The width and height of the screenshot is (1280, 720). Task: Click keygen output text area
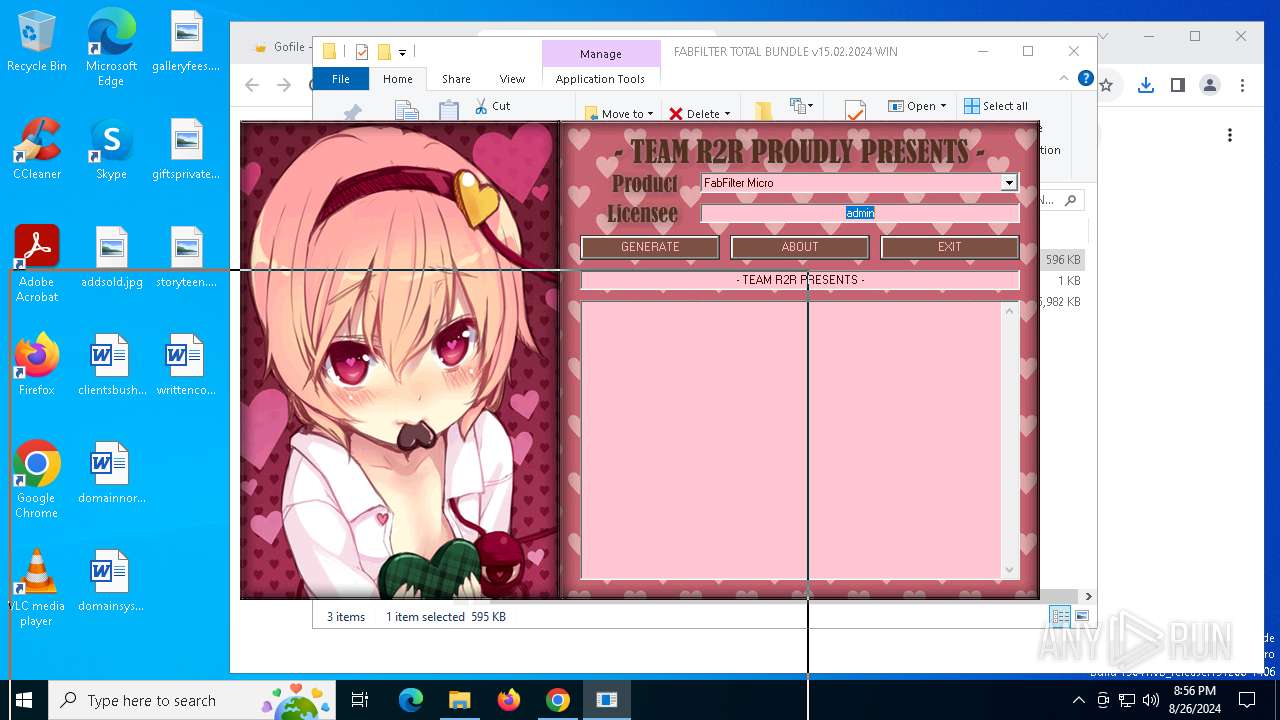tap(791, 440)
